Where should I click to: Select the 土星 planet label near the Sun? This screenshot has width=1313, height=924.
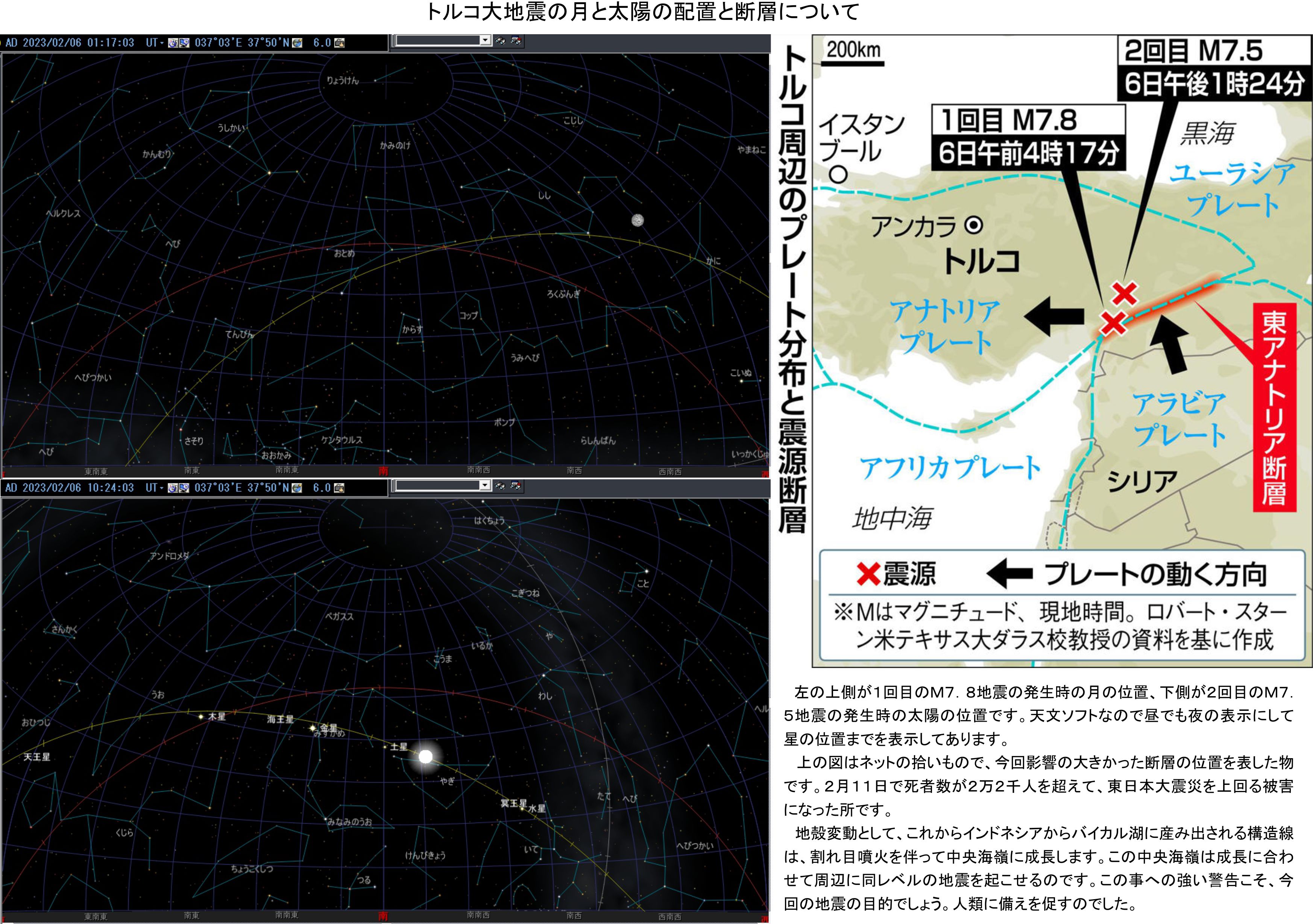[399, 747]
